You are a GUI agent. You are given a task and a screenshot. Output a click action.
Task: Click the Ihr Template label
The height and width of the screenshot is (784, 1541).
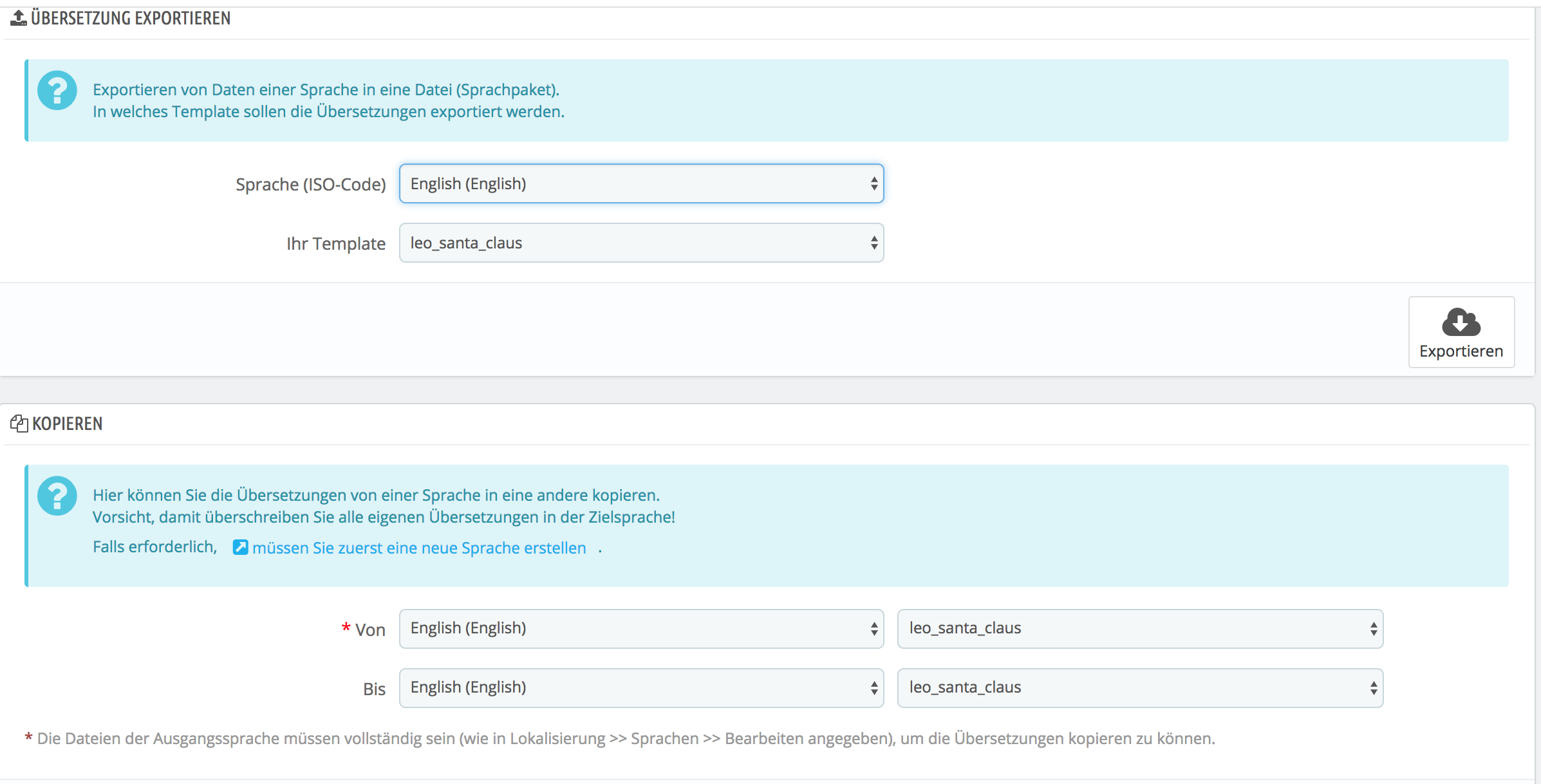(335, 244)
